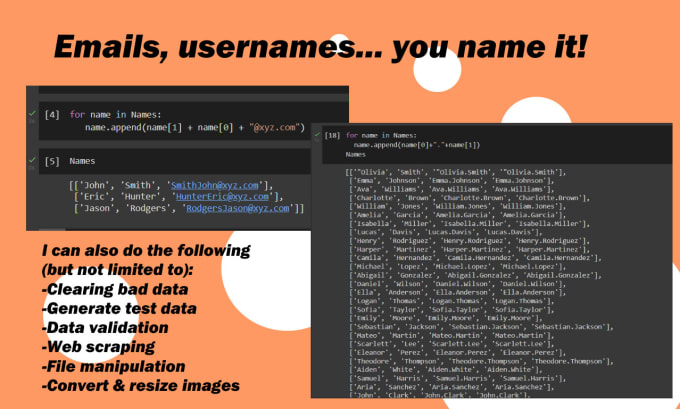Click the "-Web scraping" bullet
The height and width of the screenshot is (409, 680).
98,347
